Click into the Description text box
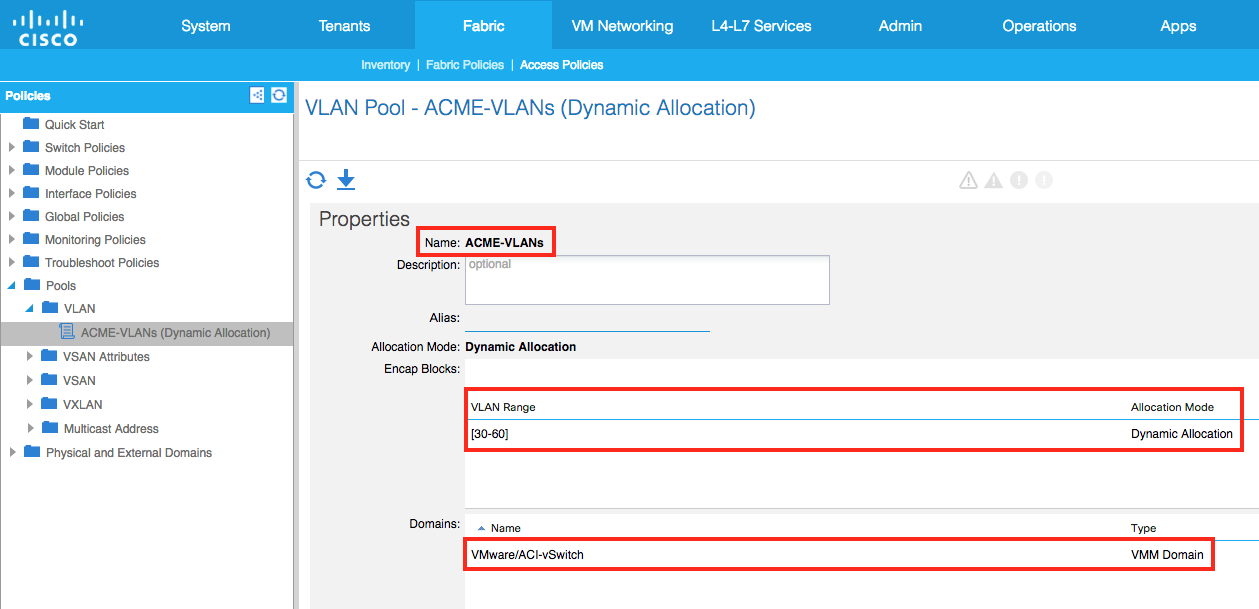The height and width of the screenshot is (609, 1259). pyautogui.click(x=647, y=280)
